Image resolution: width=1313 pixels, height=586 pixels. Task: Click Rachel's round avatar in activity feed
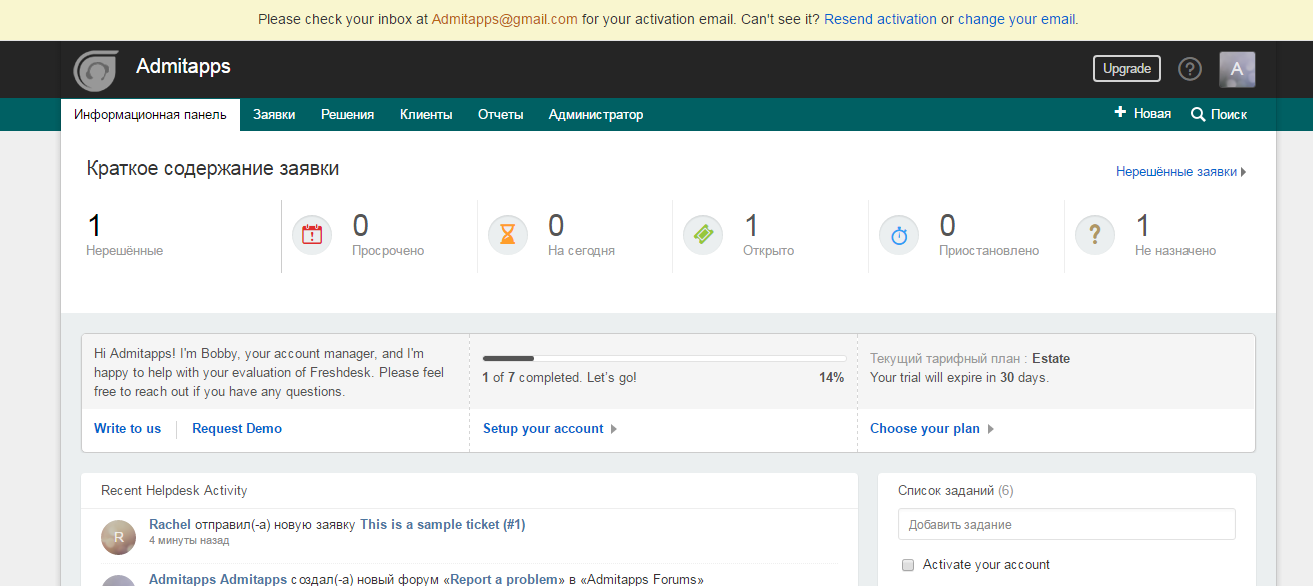point(119,537)
